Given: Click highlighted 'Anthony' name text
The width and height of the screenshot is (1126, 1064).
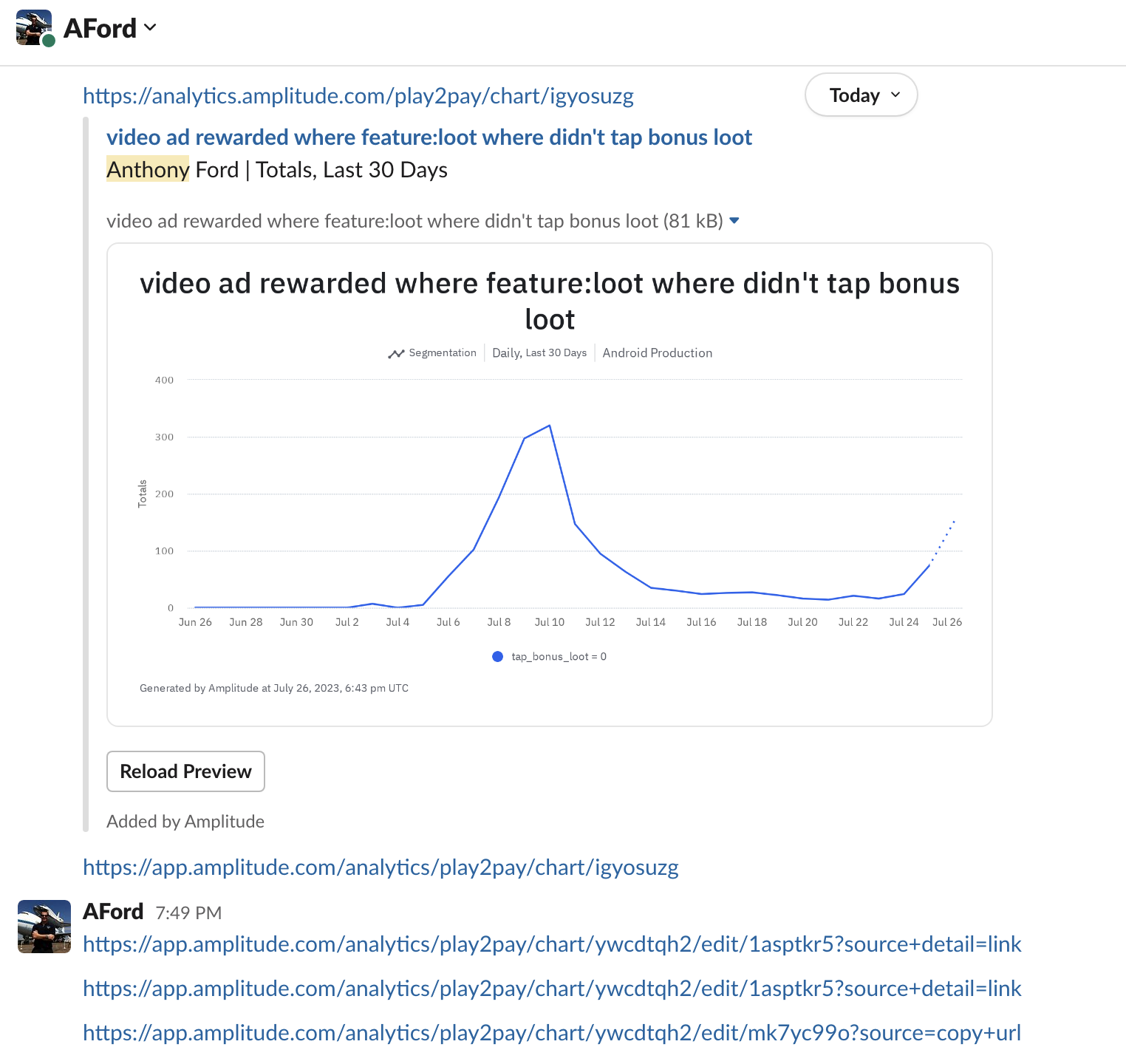Looking at the screenshot, I should click(x=148, y=170).
